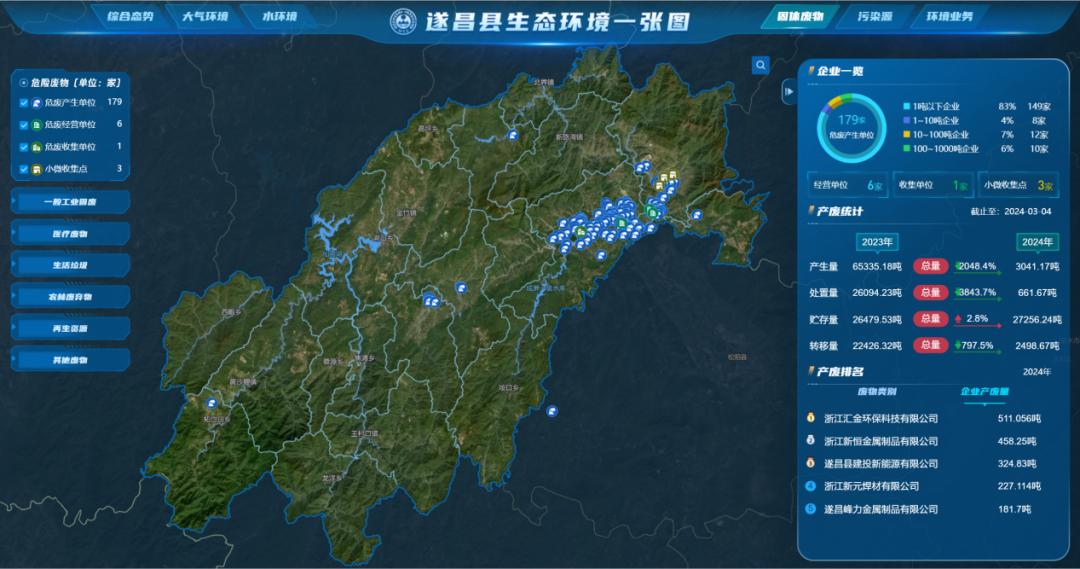
Task: Open the 大气环境 top tab
Action: coord(205,16)
